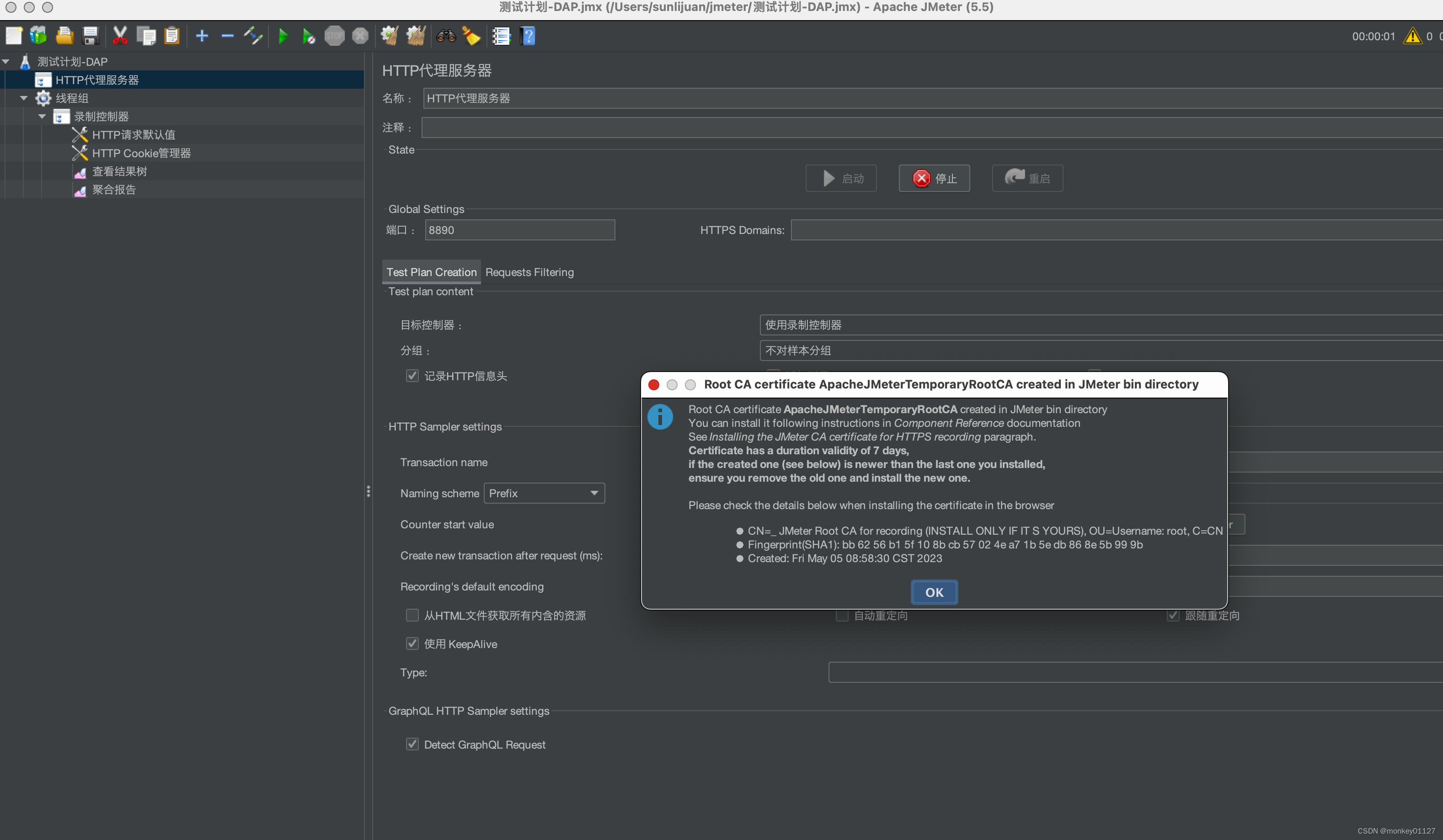This screenshot has width=1443, height=840.
Task: Toggle the Detect GraphQL Request checkbox
Action: coord(412,744)
